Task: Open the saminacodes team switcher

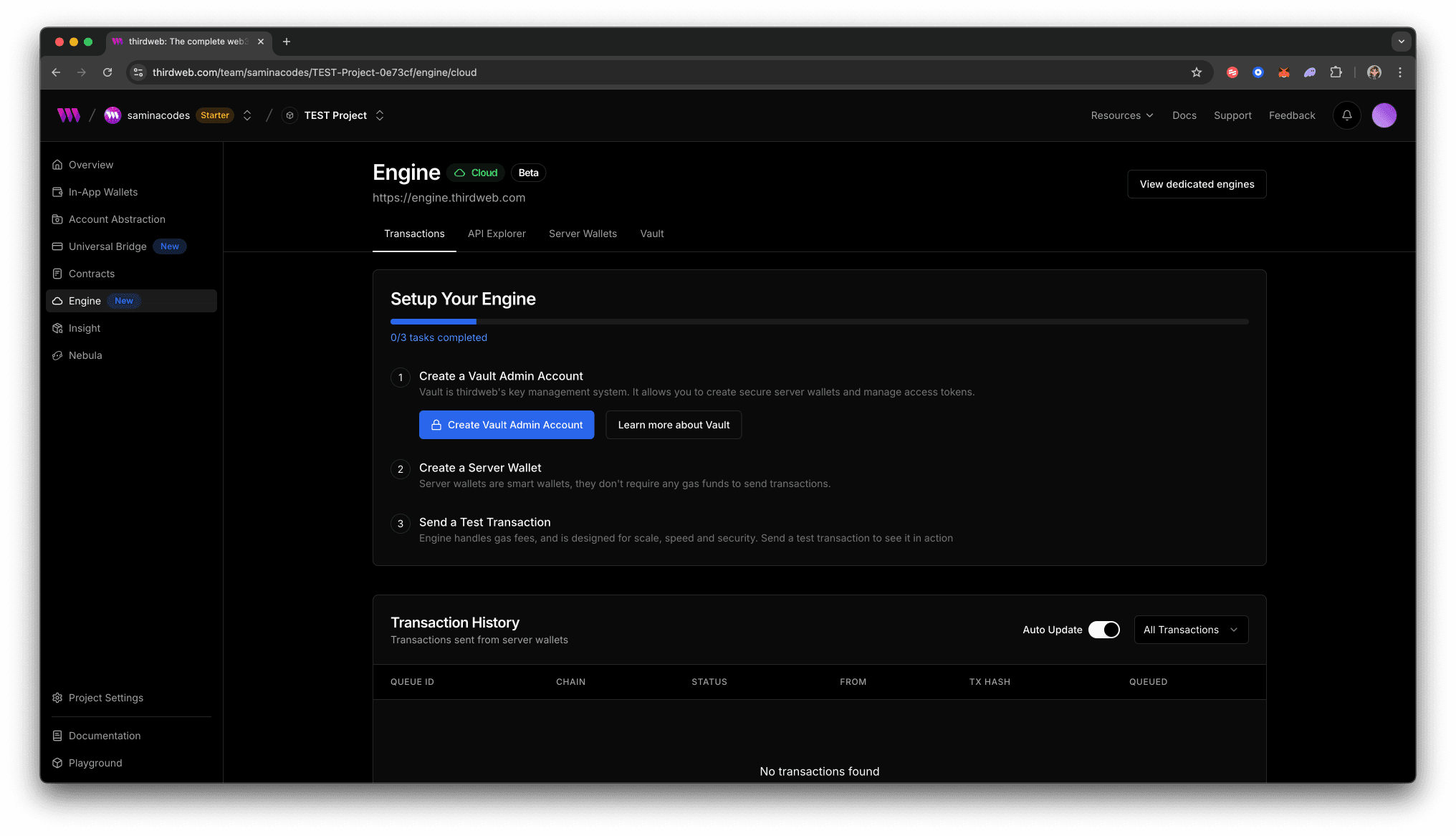Action: click(x=246, y=115)
